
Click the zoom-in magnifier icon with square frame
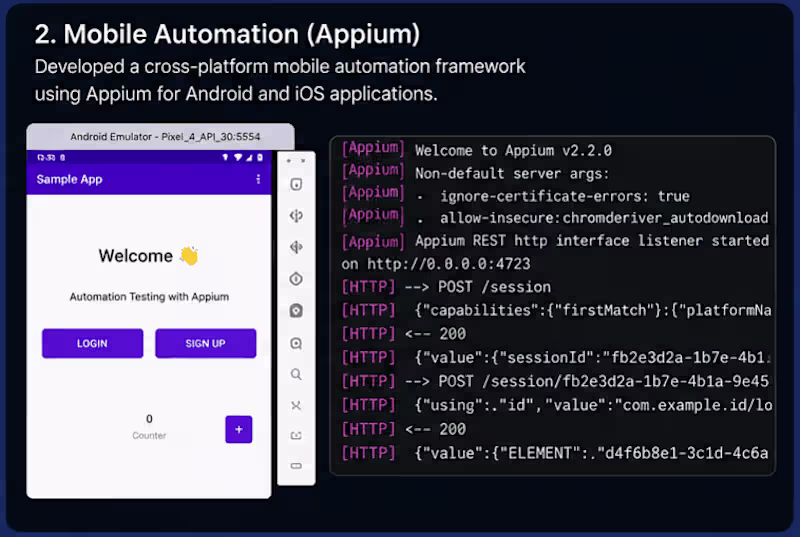click(x=296, y=343)
